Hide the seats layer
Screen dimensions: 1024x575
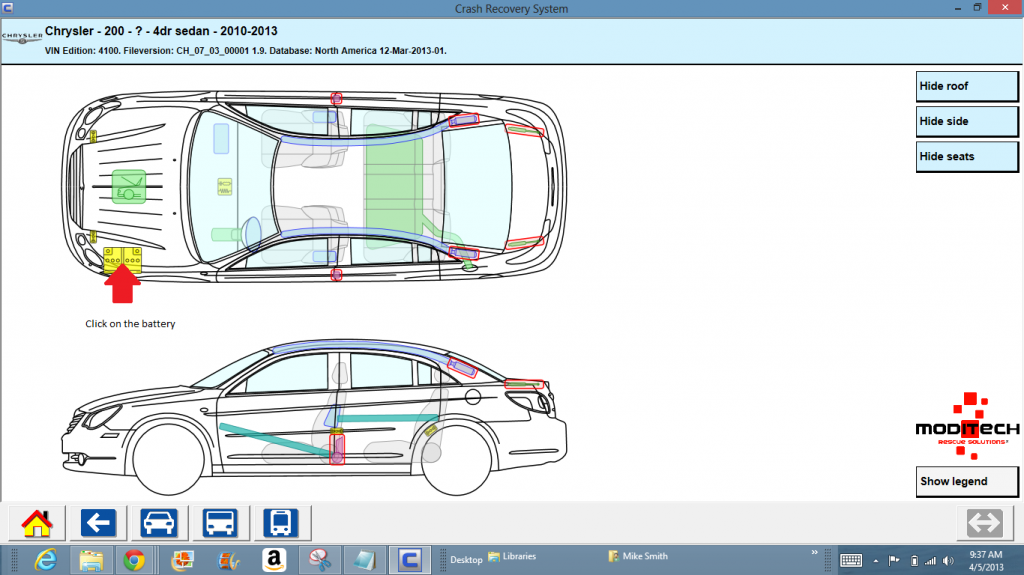(x=967, y=157)
